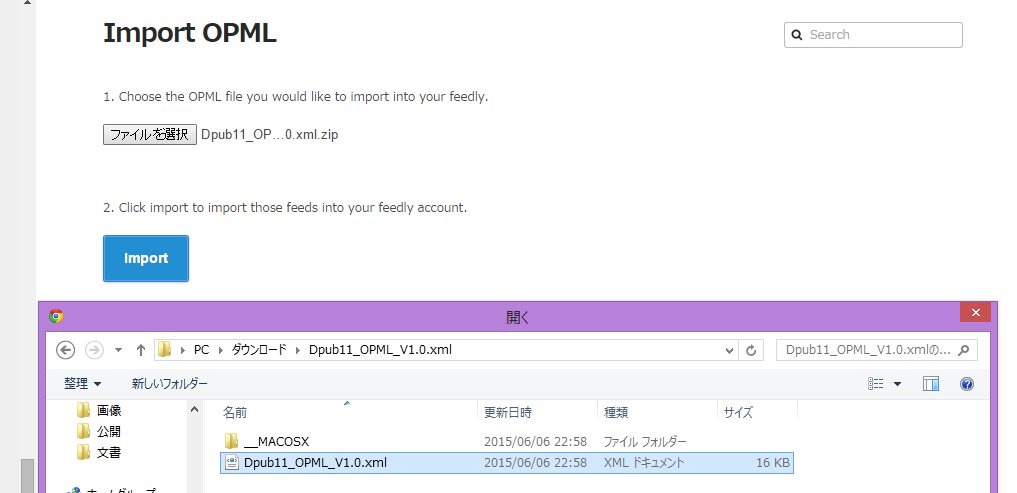
Task: Open address bar history dropdown
Action: [x=730, y=350]
